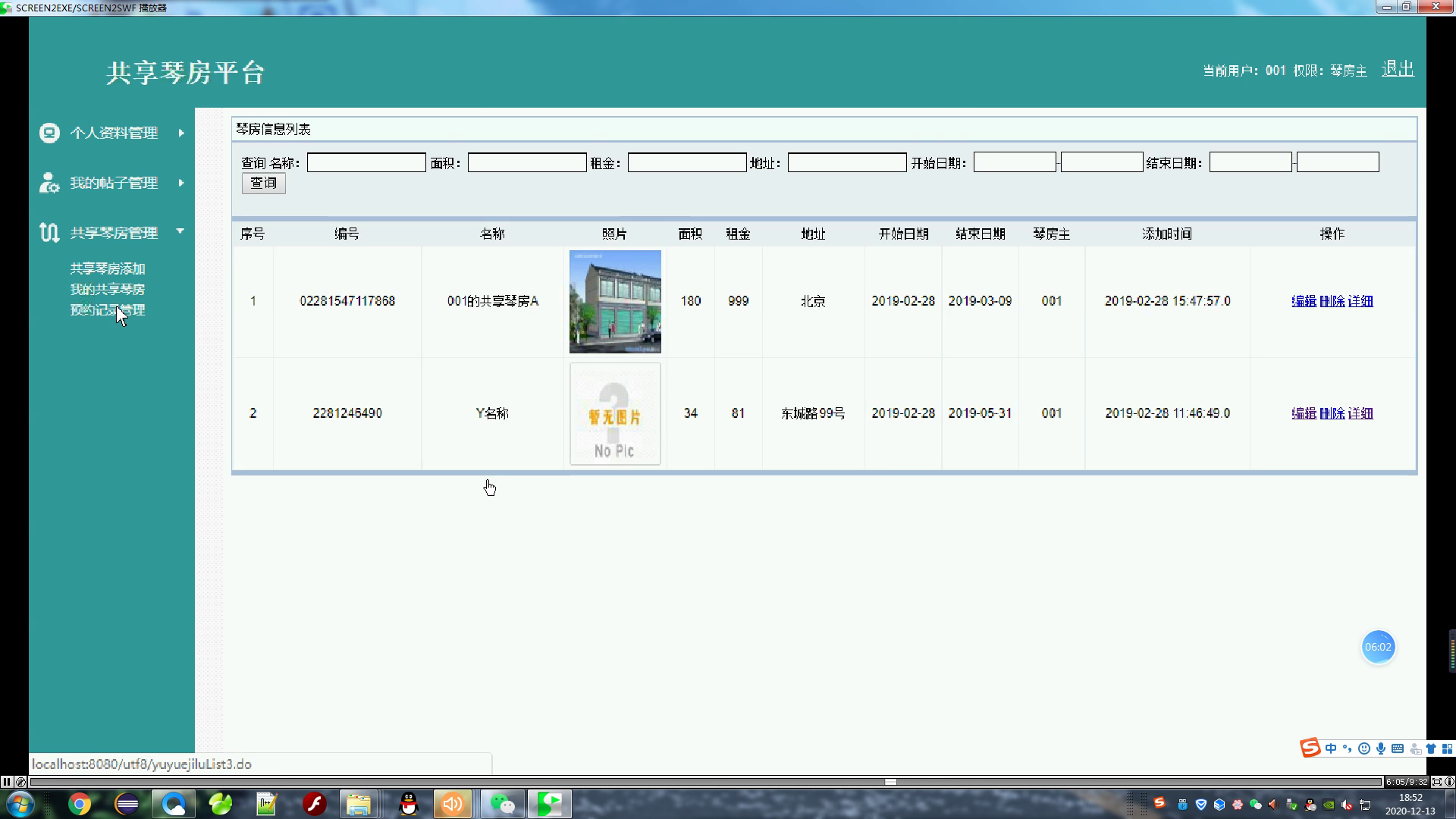Collapse arrow next to 共享琴房管理

[x=180, y=231]
